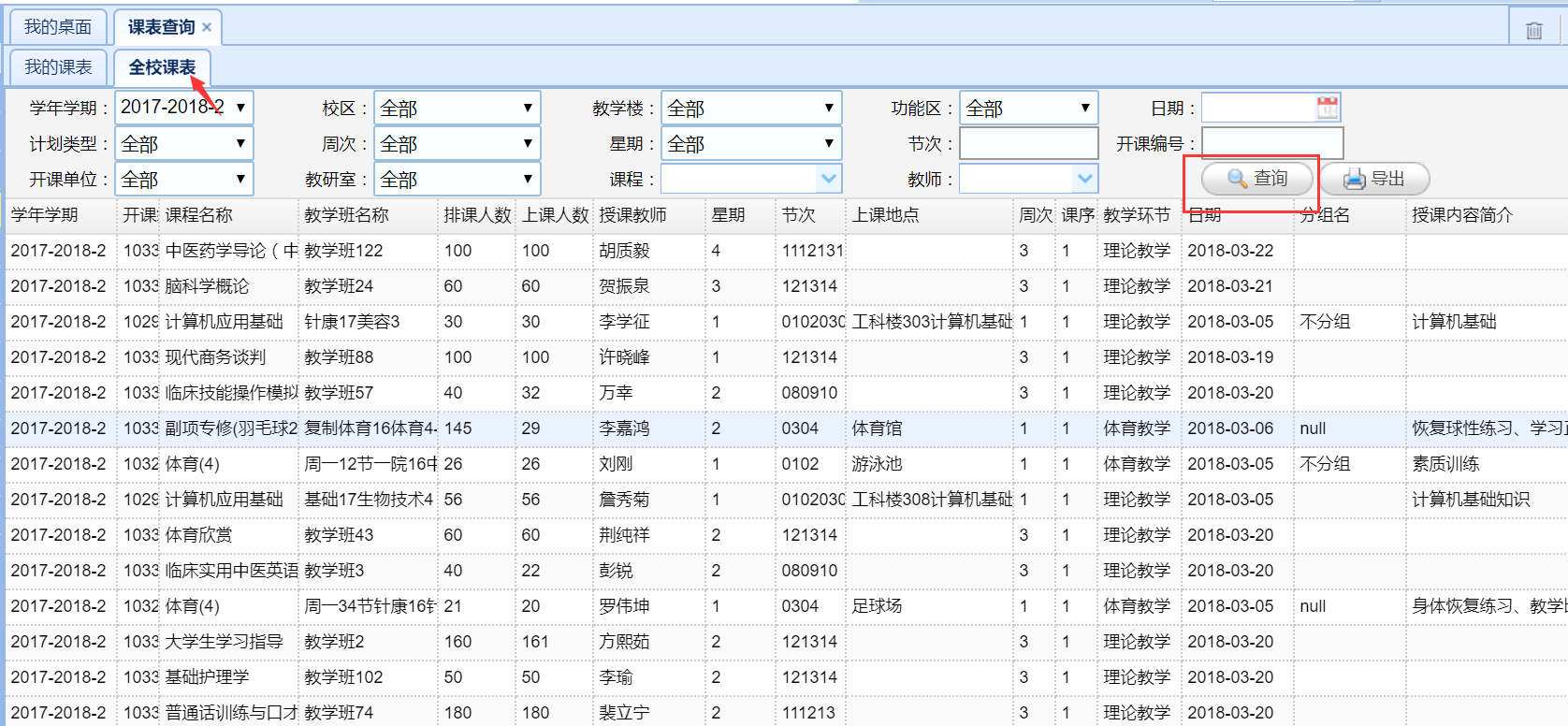Click the 素质训练 content cell
Viewport: 1568px width, 726px height.
pyautogui.click(x=1487, y=464)
